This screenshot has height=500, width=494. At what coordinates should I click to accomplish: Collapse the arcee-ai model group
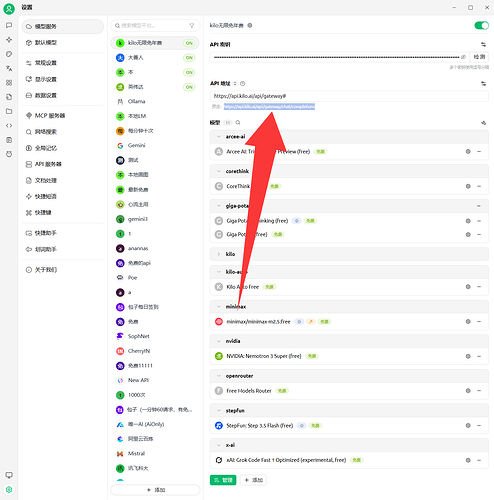(219, 137)
